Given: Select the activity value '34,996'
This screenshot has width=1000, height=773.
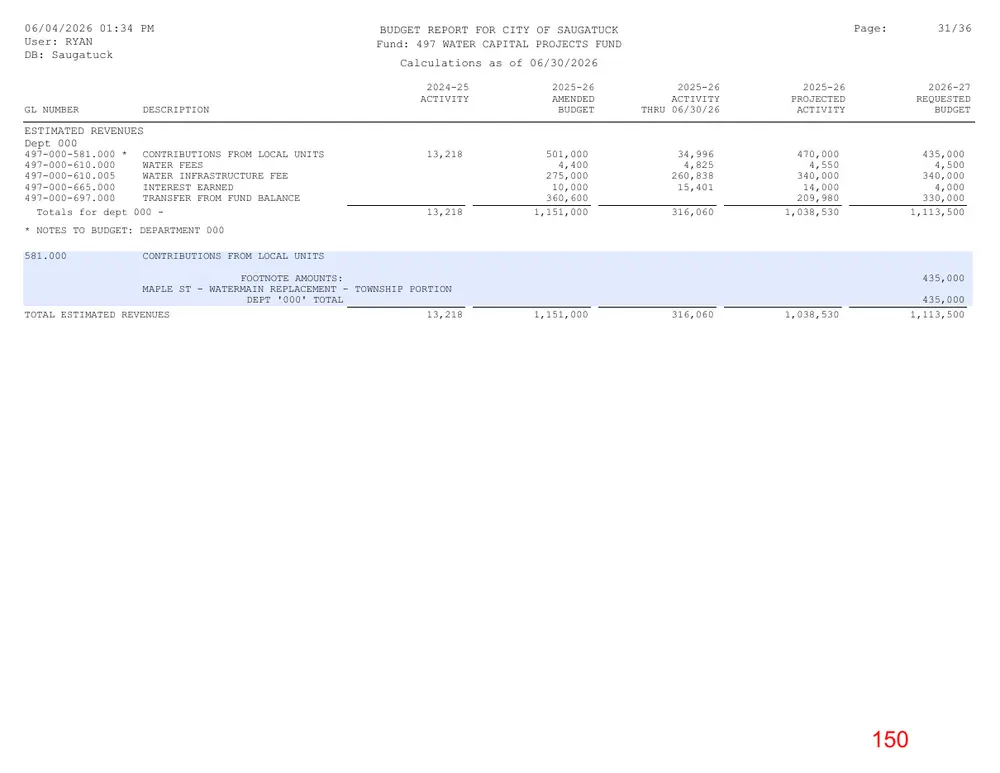Looking at the screenshot, I should pyautogui.click(x=696, y=154).
